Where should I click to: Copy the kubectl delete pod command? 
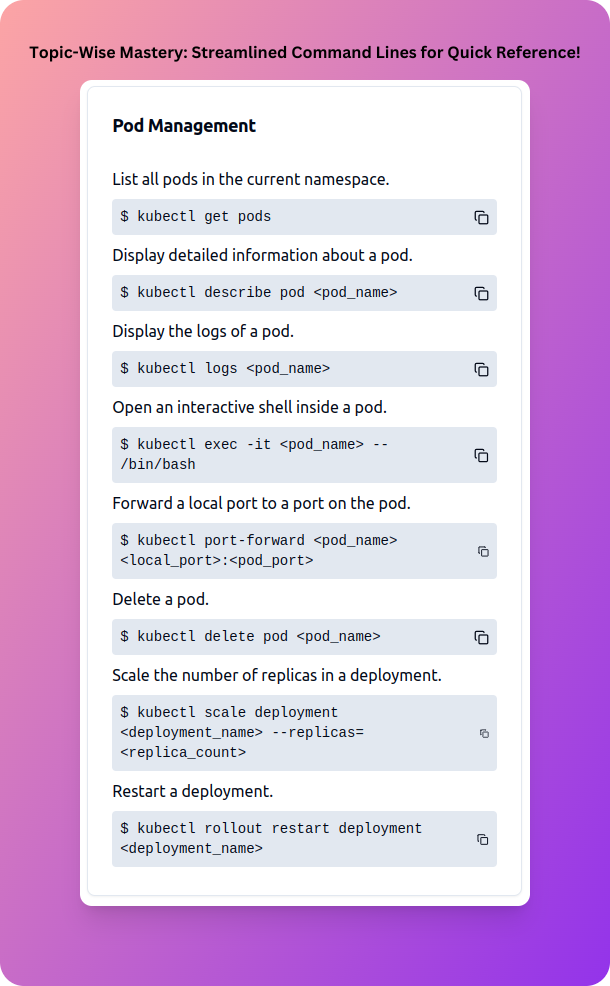[x=481, y=638]
